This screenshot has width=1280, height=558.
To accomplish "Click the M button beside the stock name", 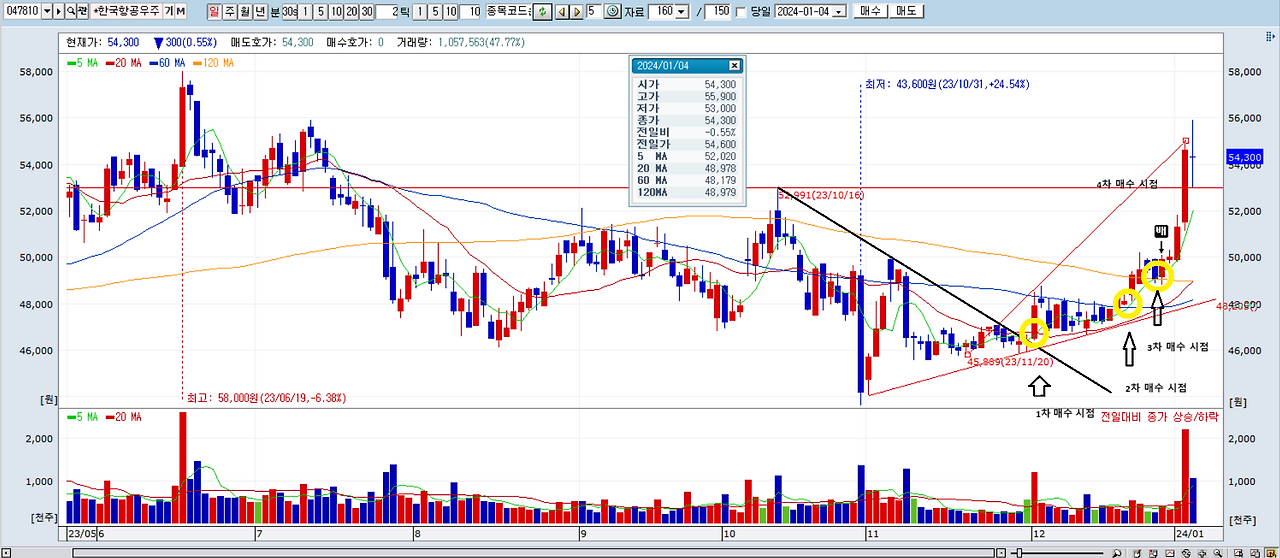I will 181,11.
